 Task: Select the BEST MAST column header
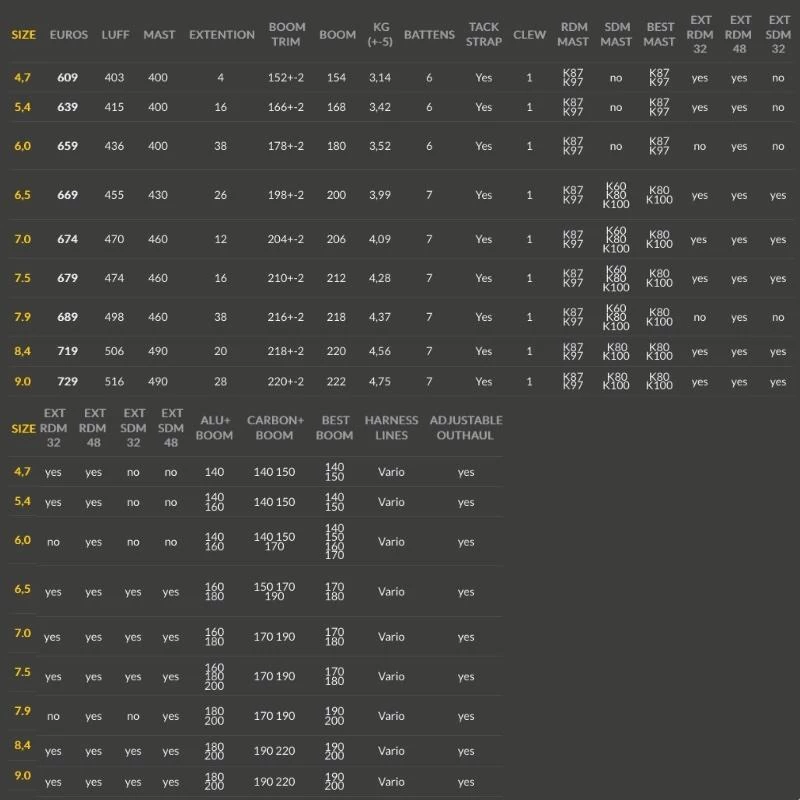[659, 35]
